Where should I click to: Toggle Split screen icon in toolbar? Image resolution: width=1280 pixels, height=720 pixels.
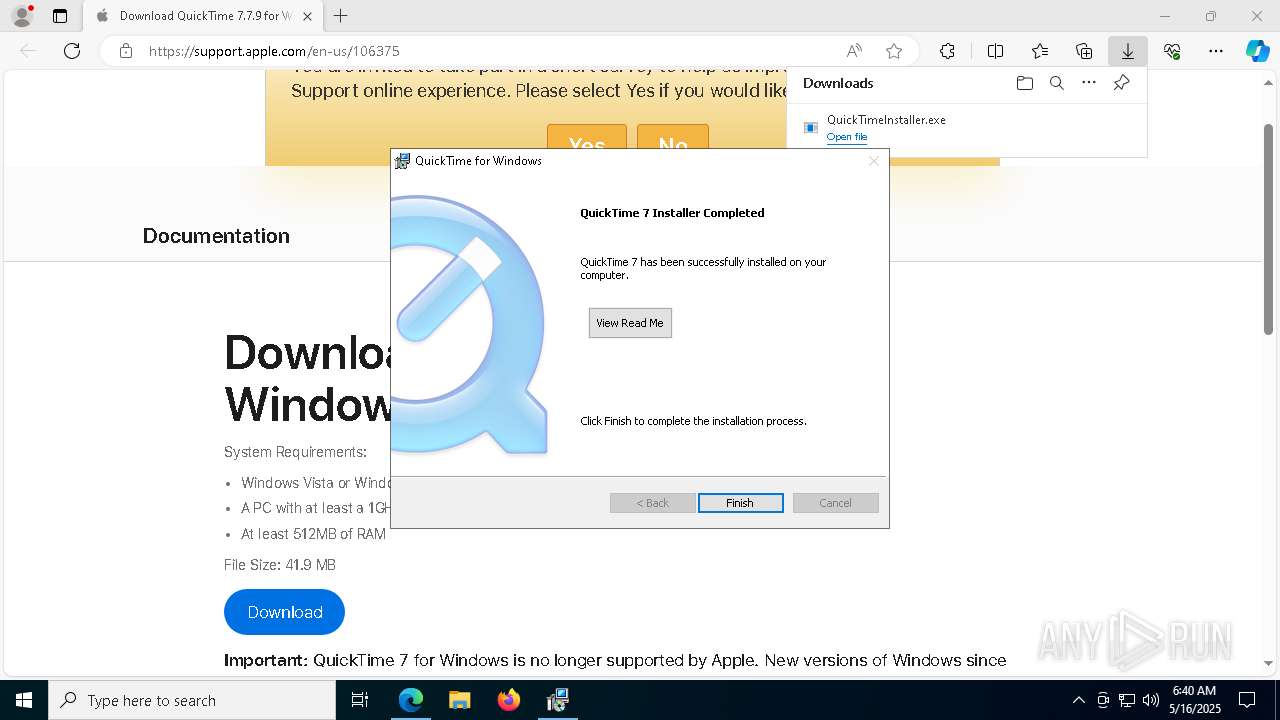(995, 51)
